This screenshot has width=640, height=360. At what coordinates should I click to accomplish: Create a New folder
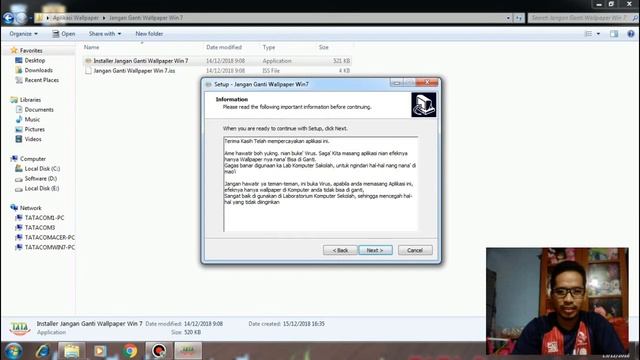149,34
